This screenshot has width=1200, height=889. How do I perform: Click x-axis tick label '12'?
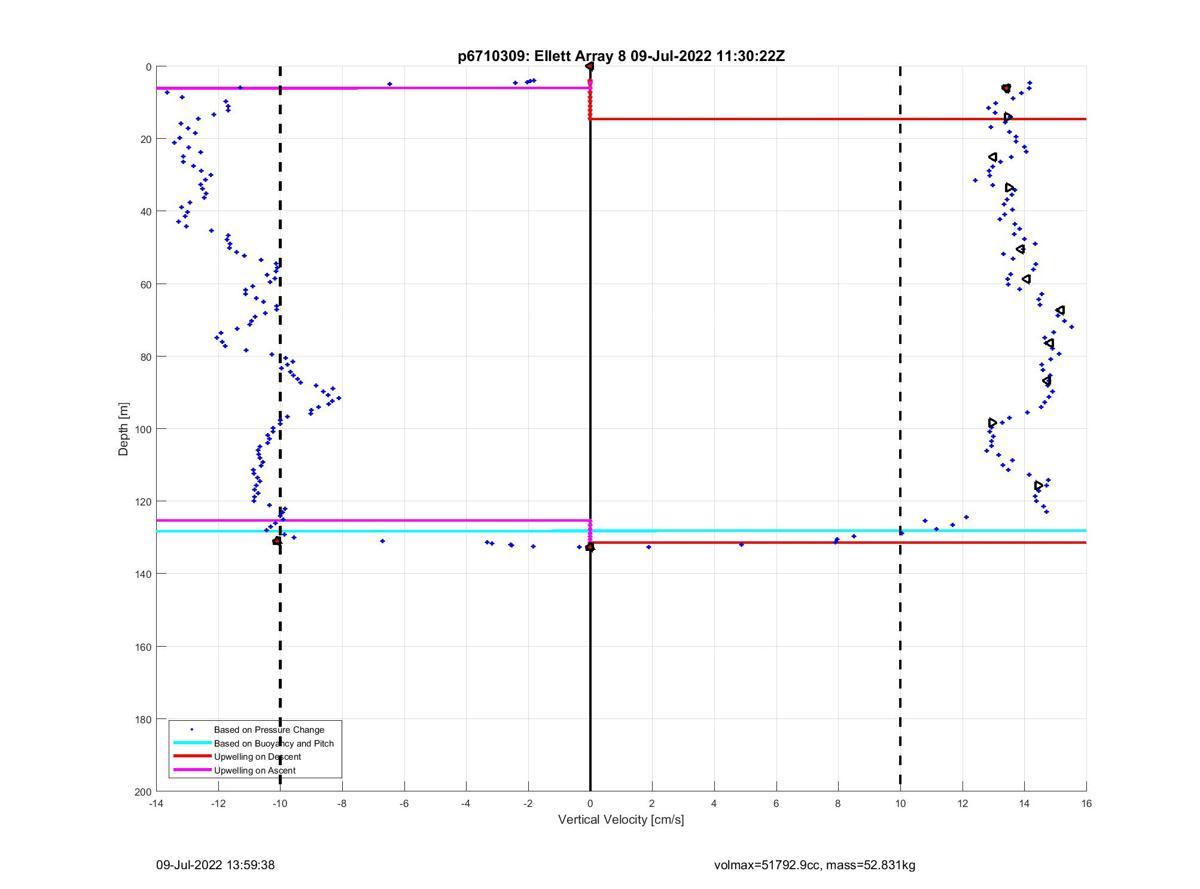(x=962, y=803)
